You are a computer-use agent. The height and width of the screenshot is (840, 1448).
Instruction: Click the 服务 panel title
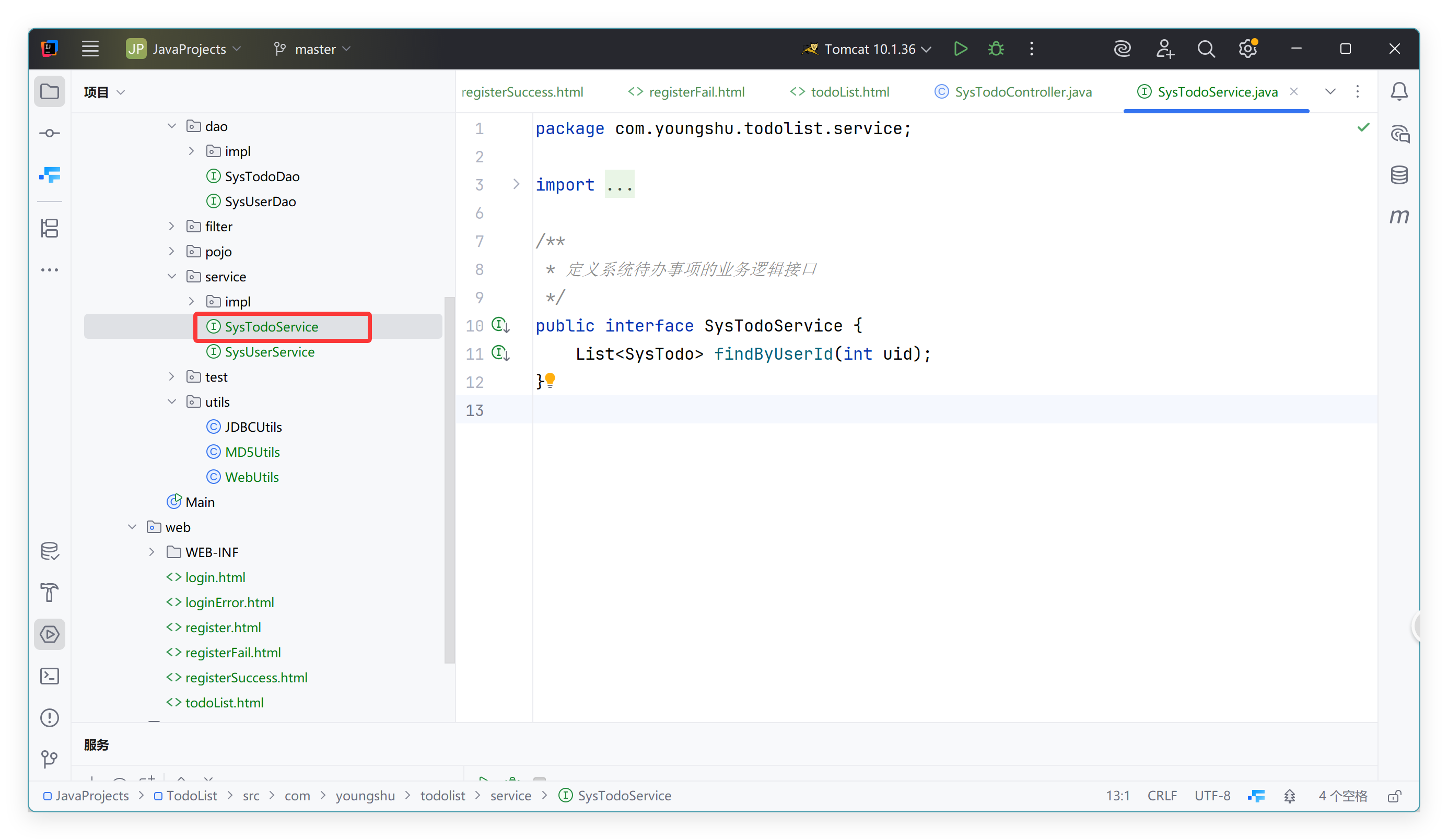pyautogui.click(x=96, y=744)
